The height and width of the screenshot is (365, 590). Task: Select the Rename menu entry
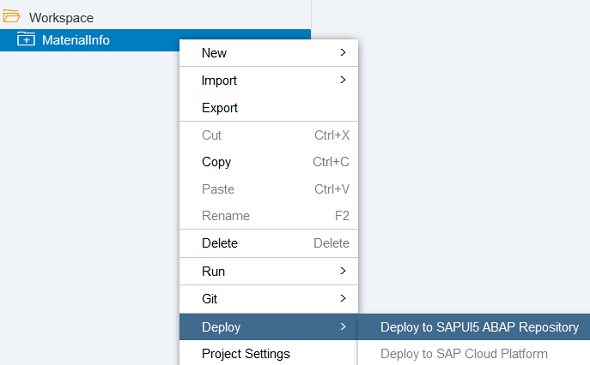[x=269, y=216]
